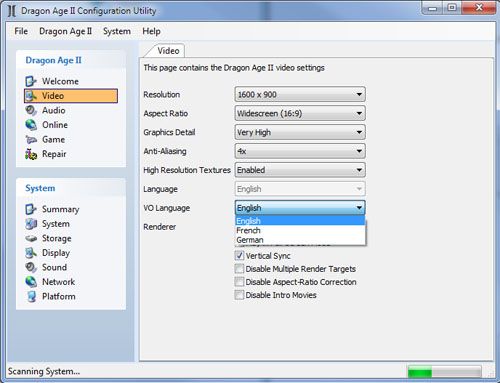Open the Anti-Aliasing dropdown set to 4x
500x383 pixels.
click(300, 151)
